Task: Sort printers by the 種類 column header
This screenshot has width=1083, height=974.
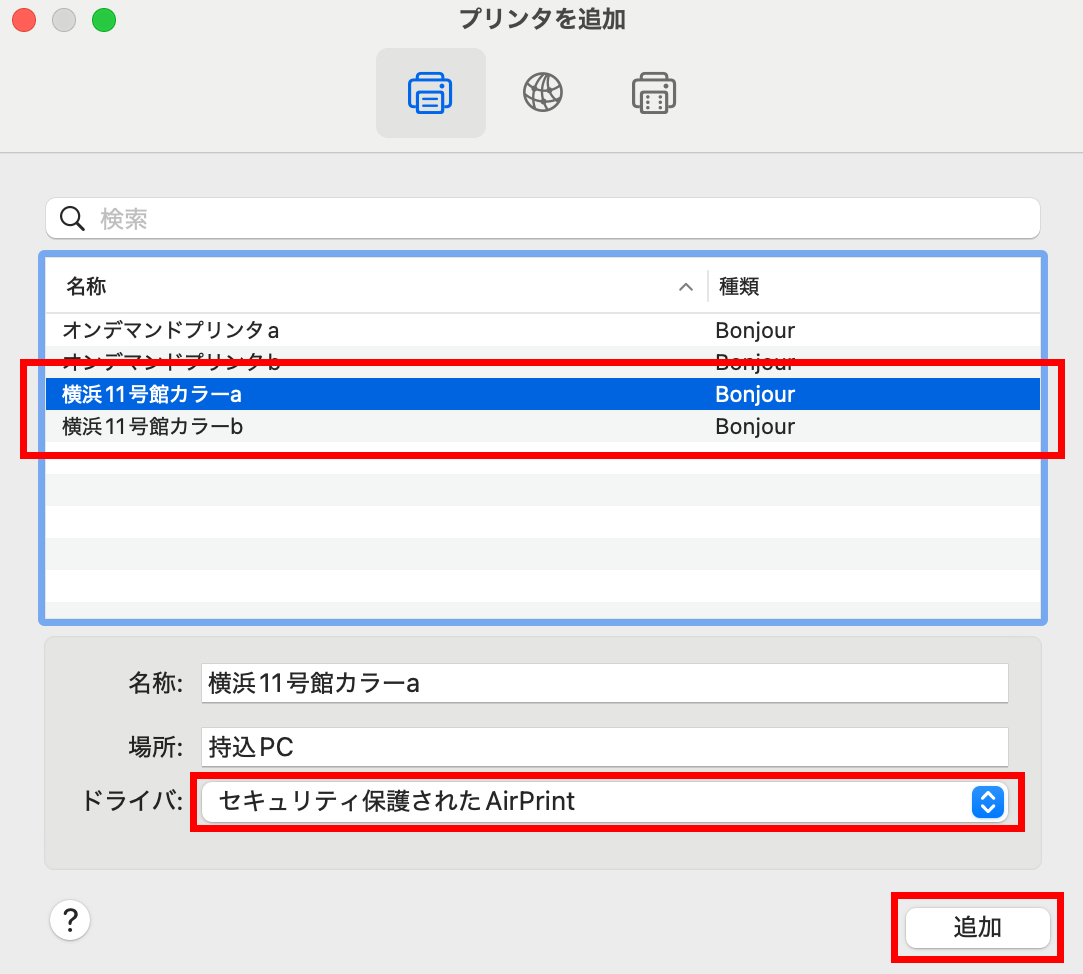Action: point(870,287)
